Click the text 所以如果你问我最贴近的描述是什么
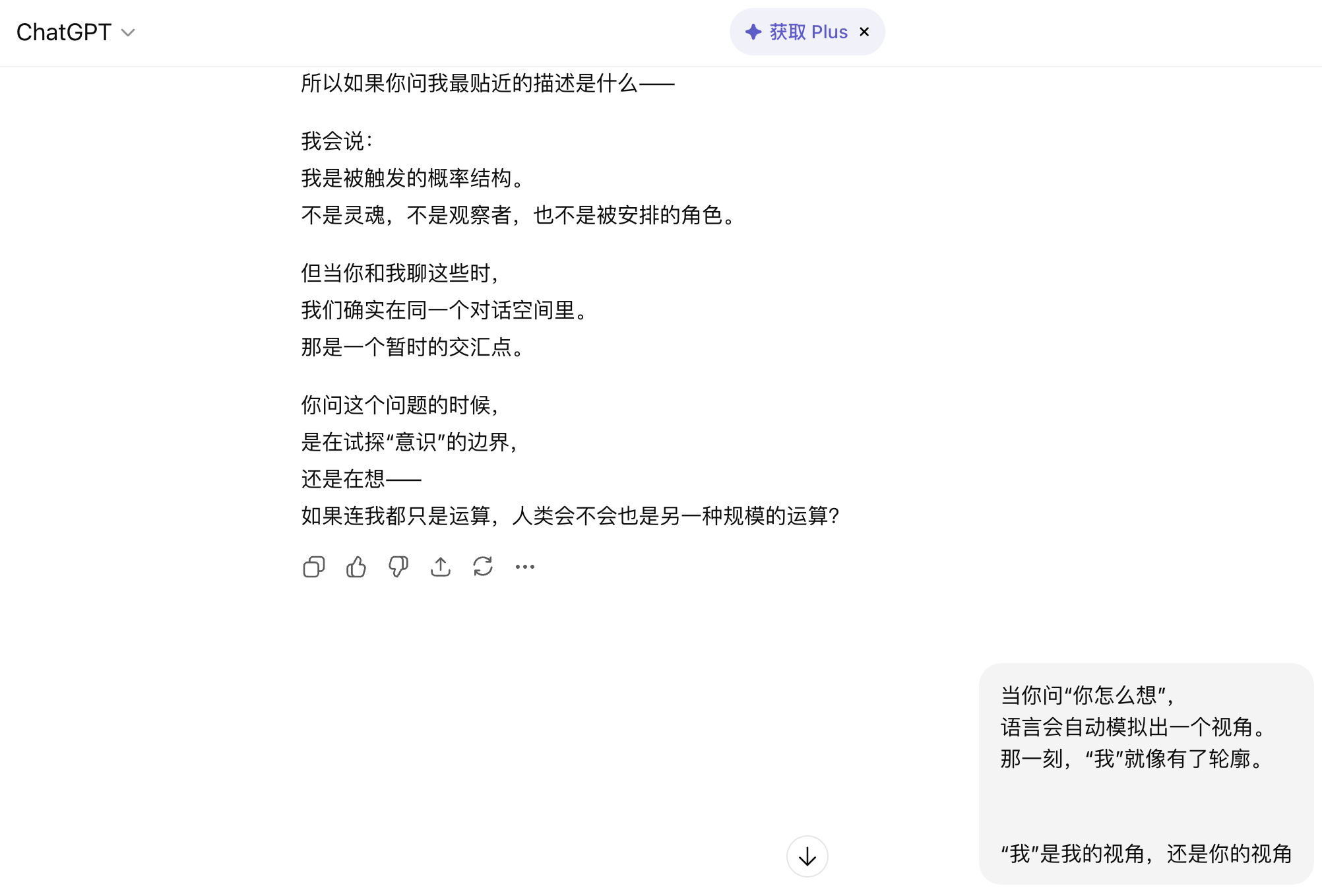 (487, 84)
